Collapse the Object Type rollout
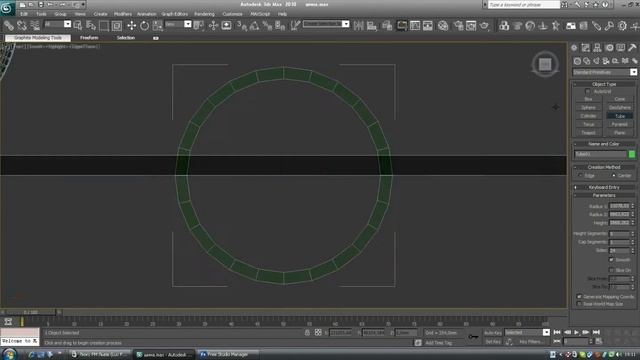The width and height of the screenshot is (640, 360). coord(604,84)
